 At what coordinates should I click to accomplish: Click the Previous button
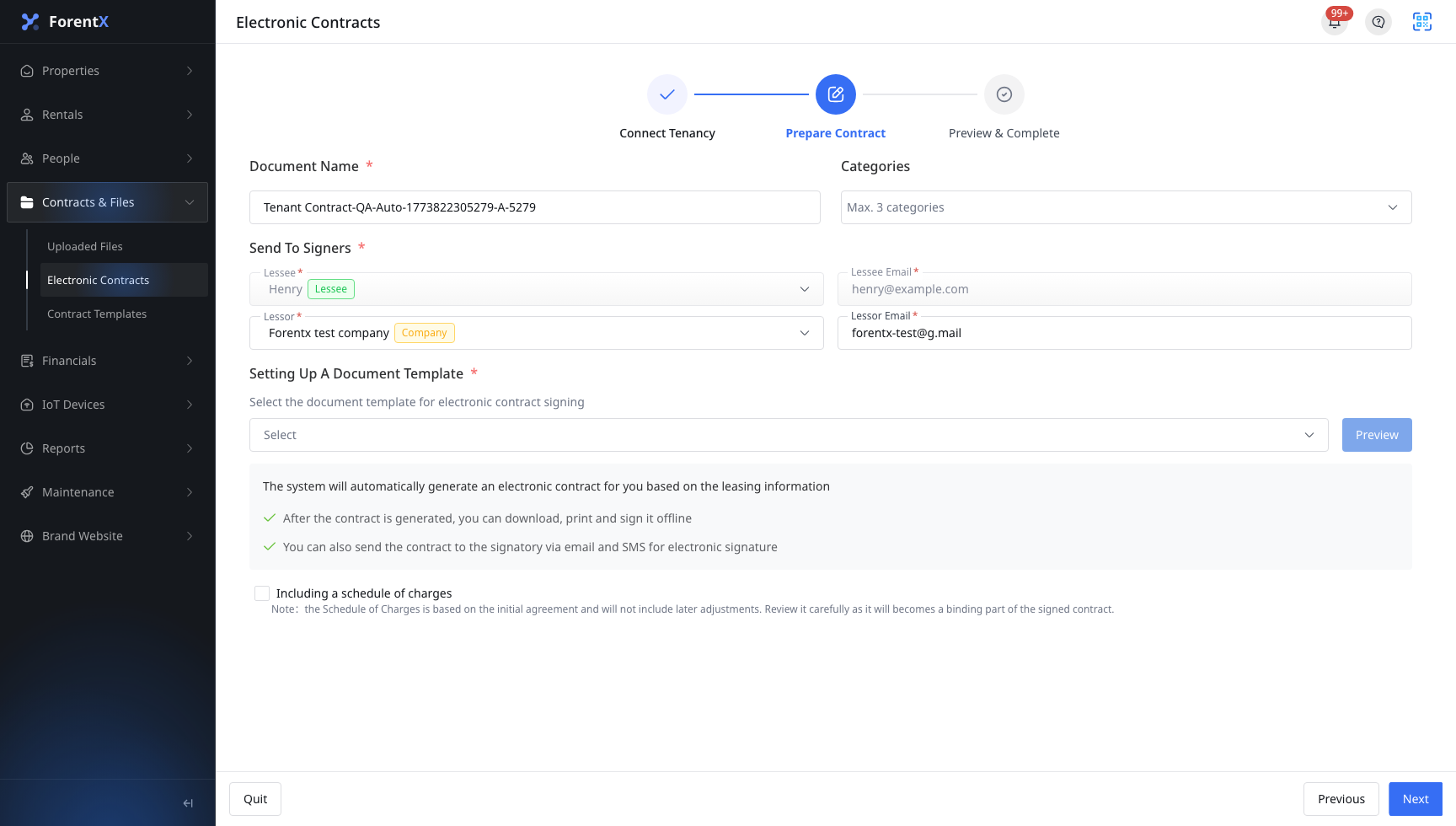pos(1341,799)
